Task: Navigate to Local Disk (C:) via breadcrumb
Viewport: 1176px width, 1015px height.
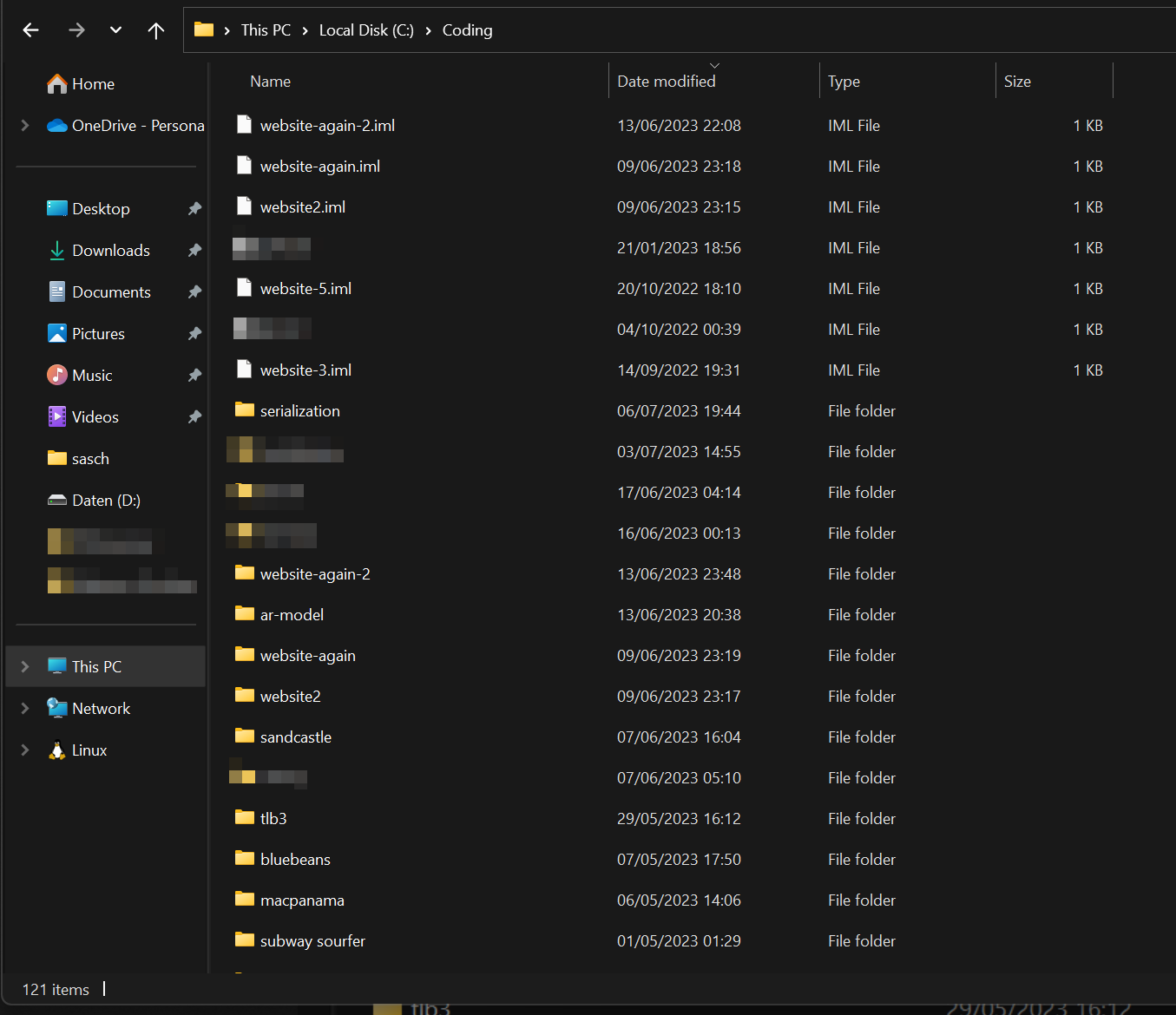Action: 365,29
